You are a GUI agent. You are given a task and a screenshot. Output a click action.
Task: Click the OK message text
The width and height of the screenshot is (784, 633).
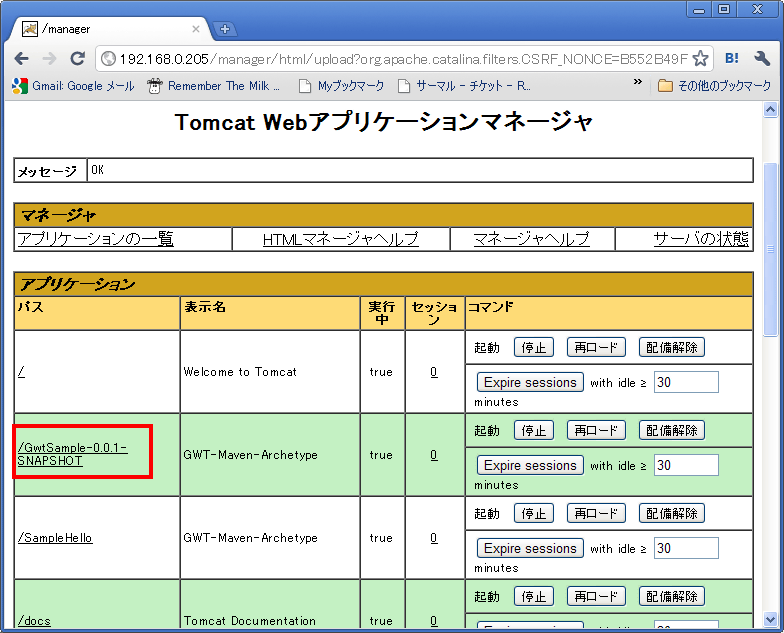tap(98, 170)
